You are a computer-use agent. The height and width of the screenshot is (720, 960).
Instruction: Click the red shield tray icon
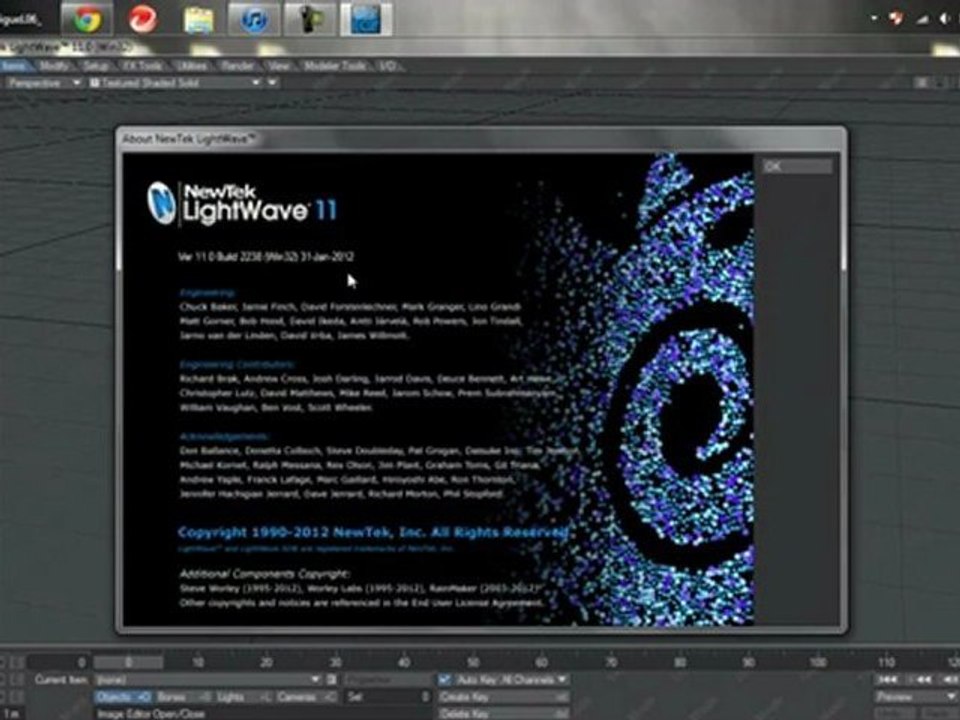click(x=896, y=19)
